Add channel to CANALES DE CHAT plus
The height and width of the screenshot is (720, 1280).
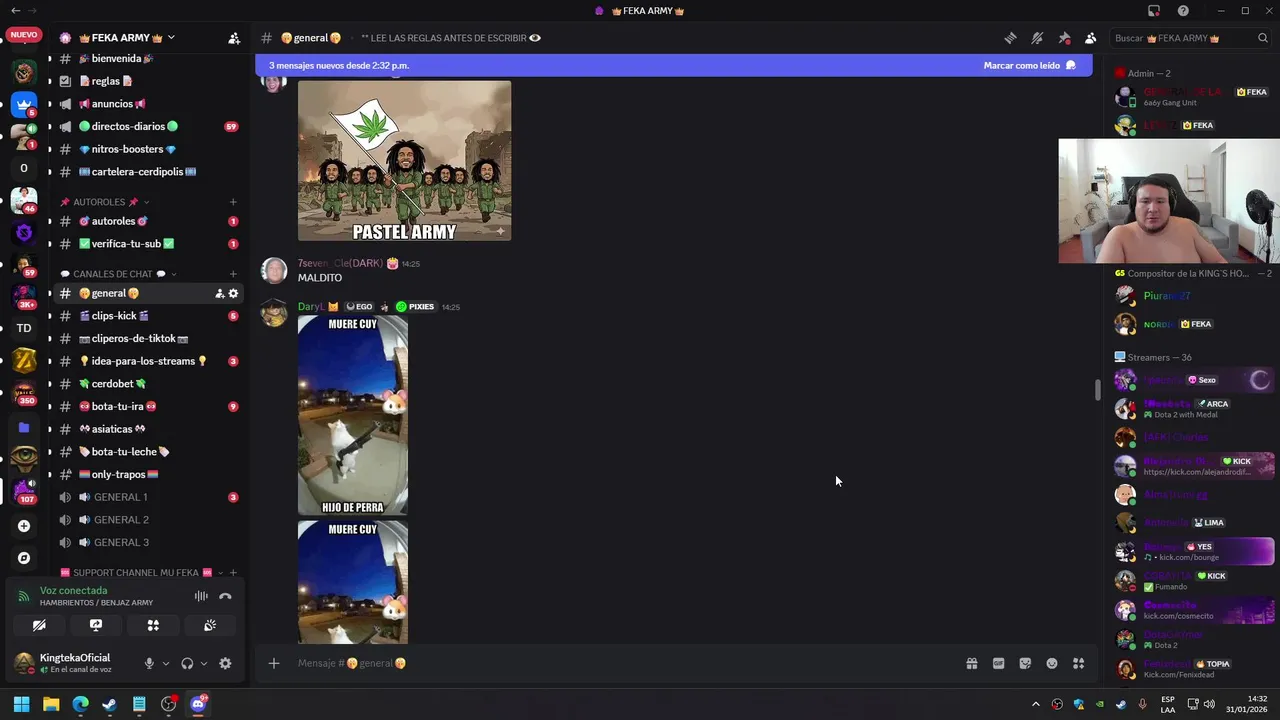(x=233, y=274)
